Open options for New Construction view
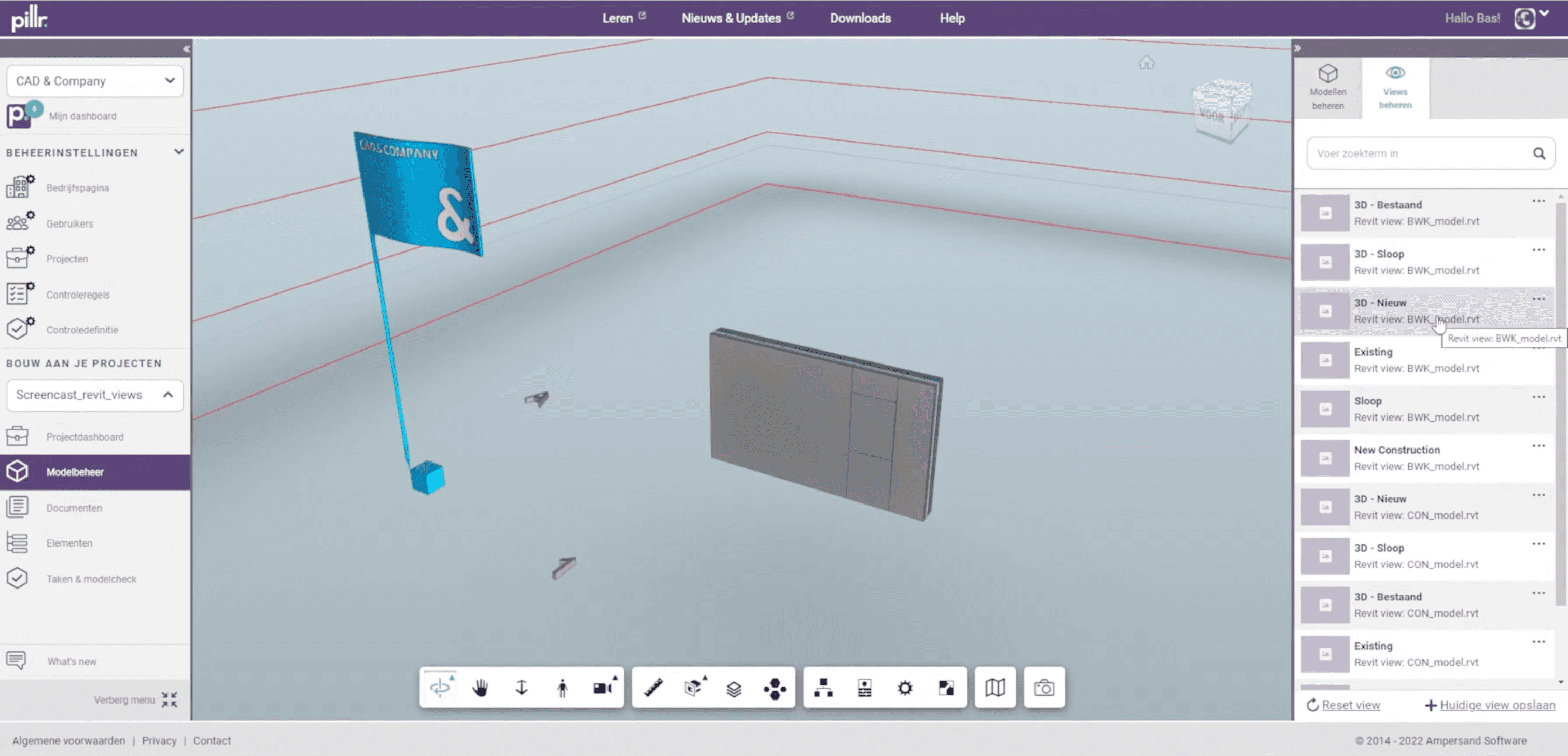1568x756 pixels. pyautogui.click(x=1538, y=446)
